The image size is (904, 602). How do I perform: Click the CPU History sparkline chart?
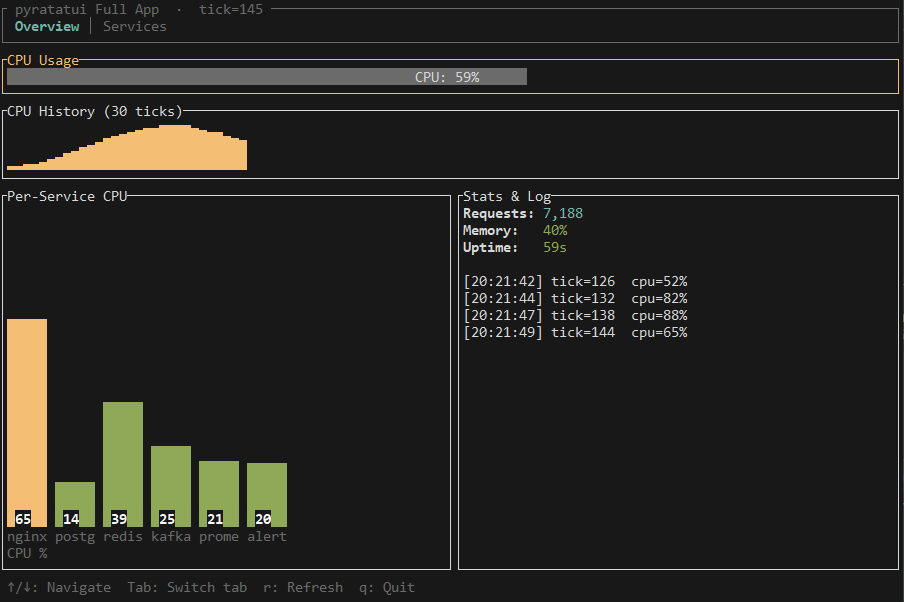tap(127, 148)
